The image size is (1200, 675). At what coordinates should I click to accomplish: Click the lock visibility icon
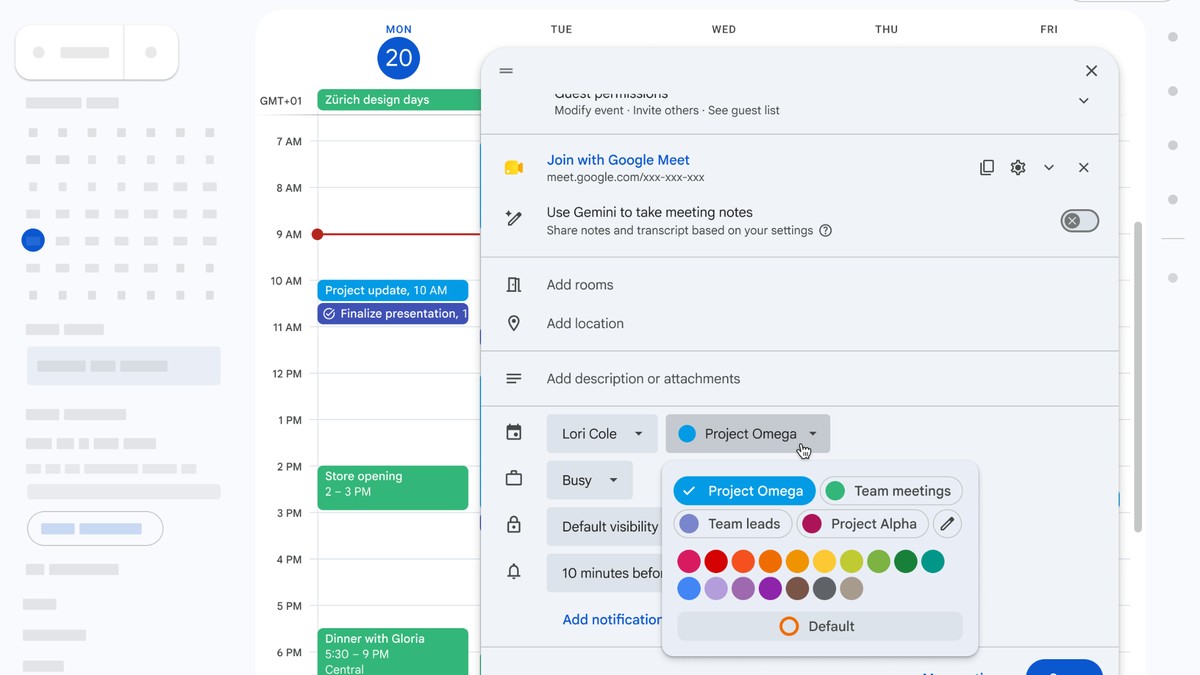pyautogui.click(x=514, y=525)
